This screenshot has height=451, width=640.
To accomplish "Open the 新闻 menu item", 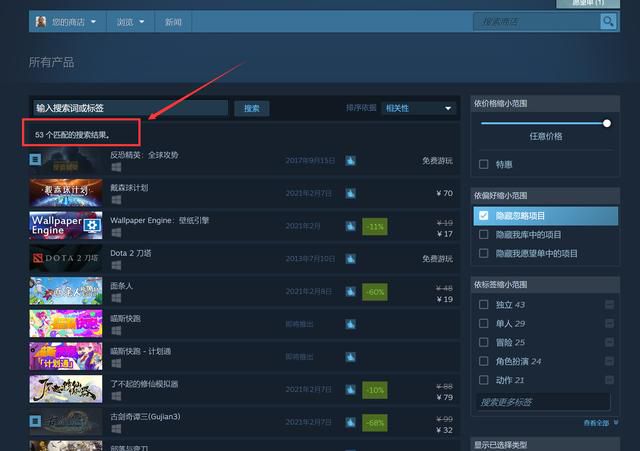I will click(x=173, y=22).
